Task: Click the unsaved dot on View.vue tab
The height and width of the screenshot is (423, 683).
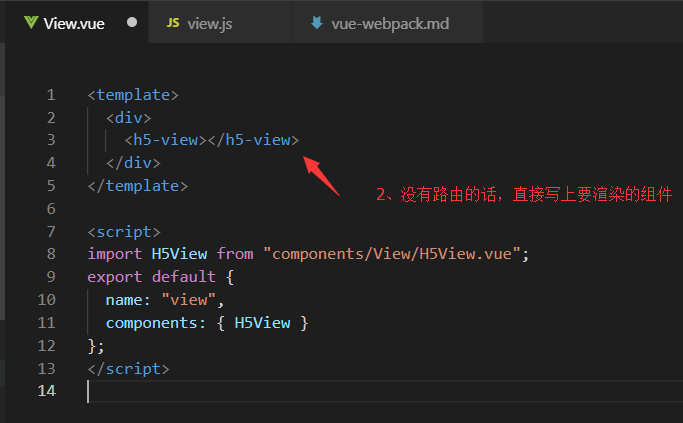Action: click(132, 22)
